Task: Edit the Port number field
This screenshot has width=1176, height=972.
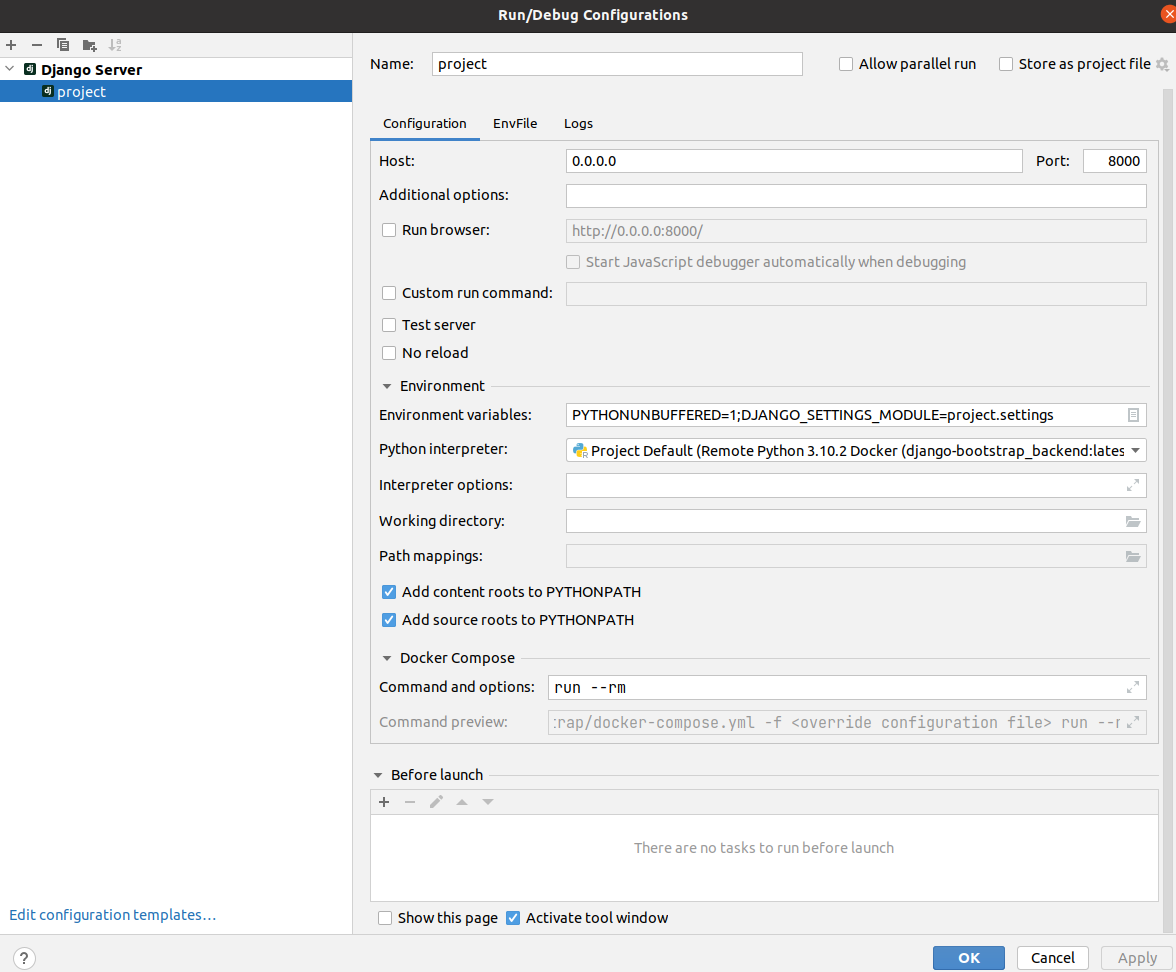Action: point(1114,161)
